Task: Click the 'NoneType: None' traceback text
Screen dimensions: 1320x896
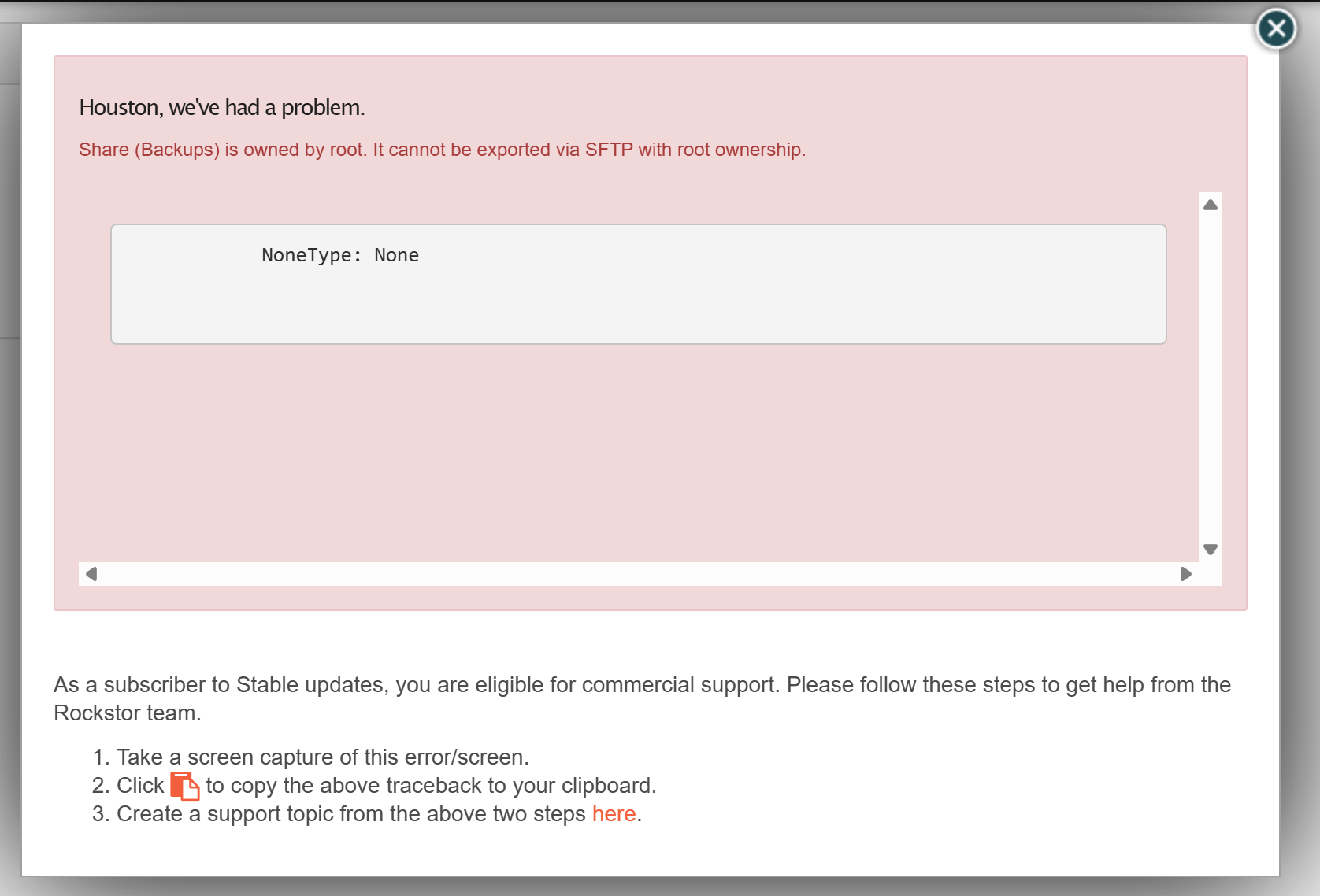Action: click(340, 255)
